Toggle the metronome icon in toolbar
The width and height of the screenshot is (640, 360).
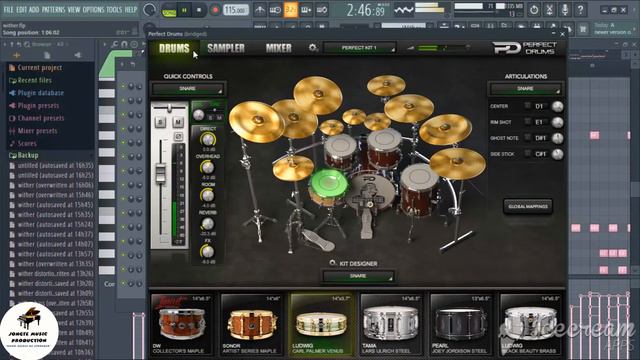click(260, 10)
